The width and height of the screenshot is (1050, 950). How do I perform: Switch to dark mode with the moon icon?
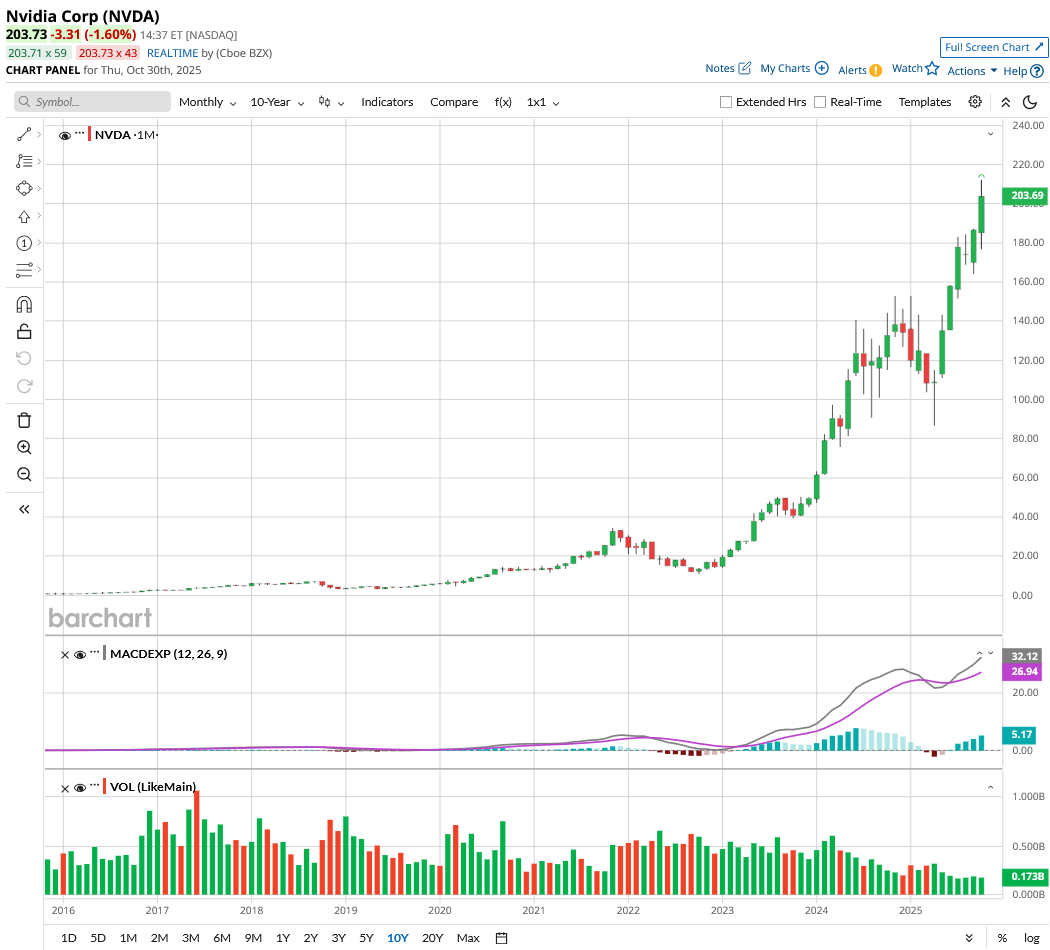point(1030,102)
